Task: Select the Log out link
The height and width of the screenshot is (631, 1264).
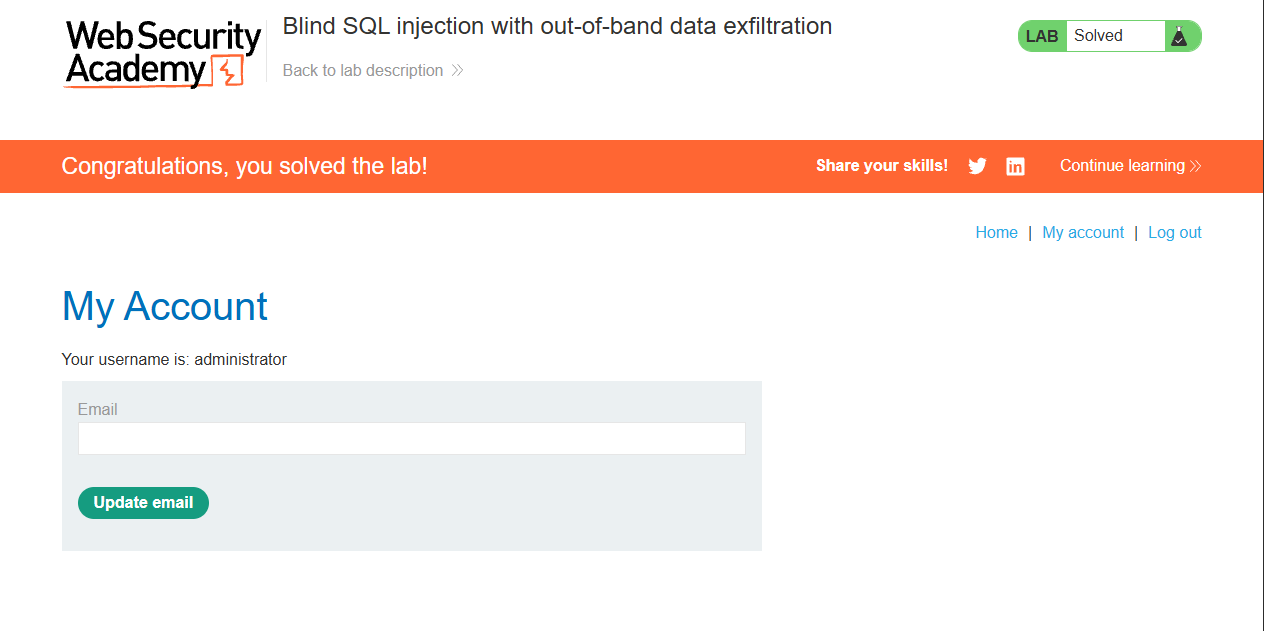Action: [x=1175, y=232]
